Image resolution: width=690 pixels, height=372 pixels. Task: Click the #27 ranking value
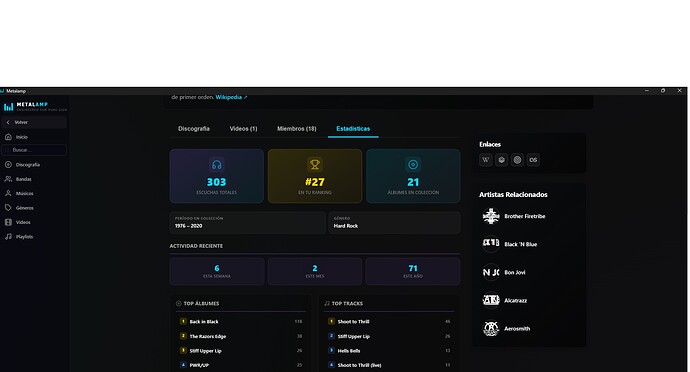click(315, 182)
